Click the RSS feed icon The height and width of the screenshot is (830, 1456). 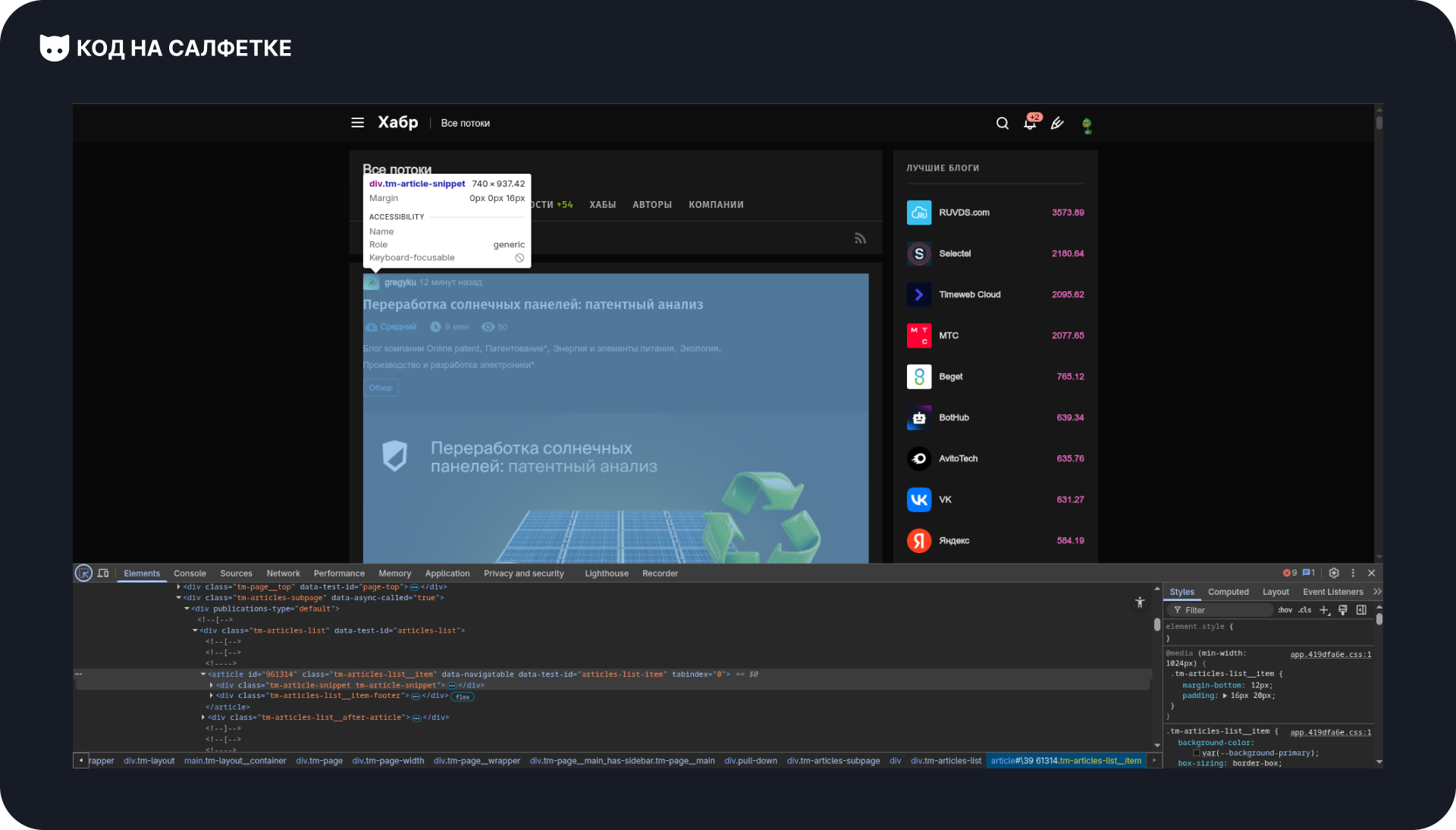point(860,239)
